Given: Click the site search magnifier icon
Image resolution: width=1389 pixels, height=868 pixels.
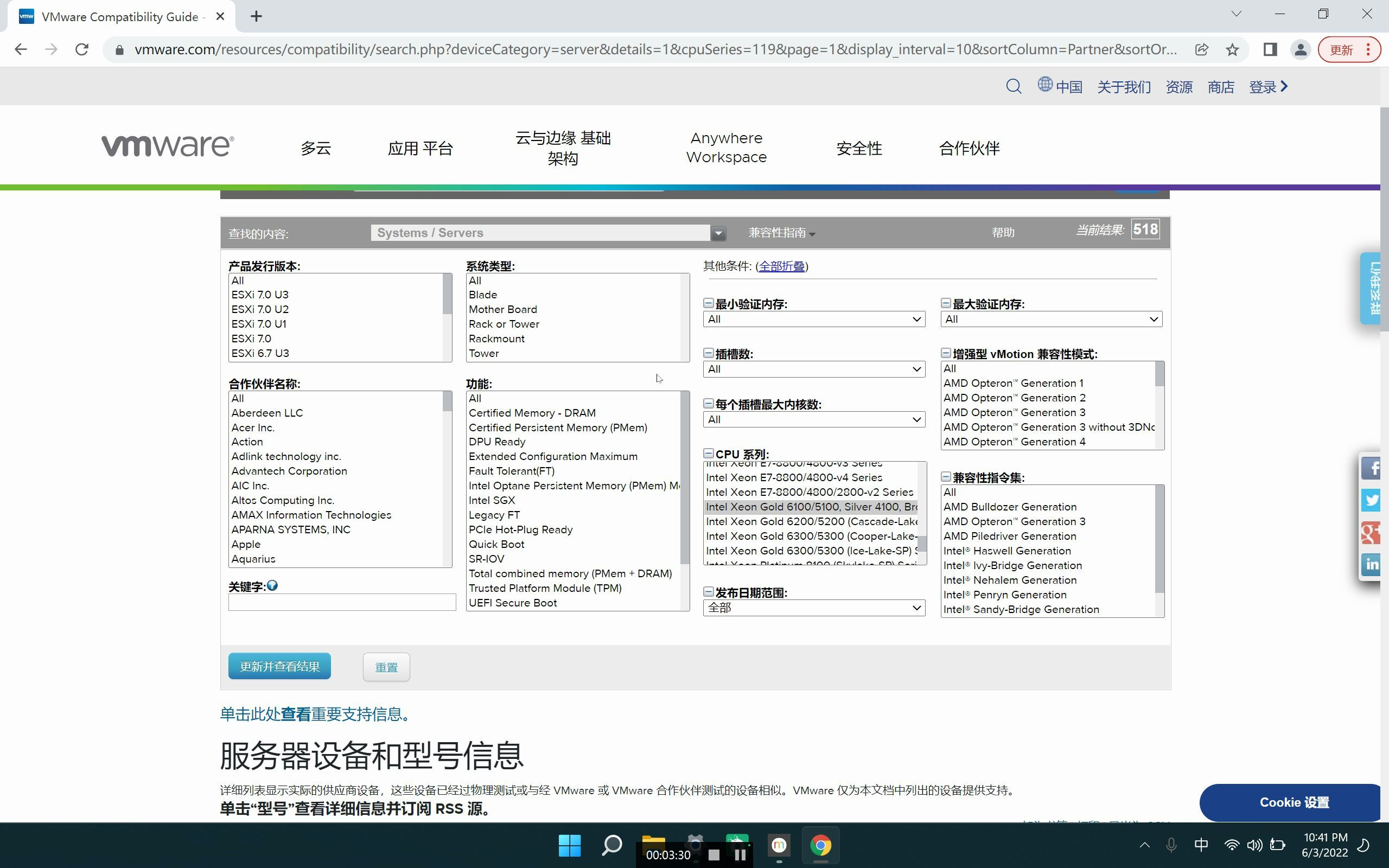Looking at the screenshot, I should point(1014,87).
